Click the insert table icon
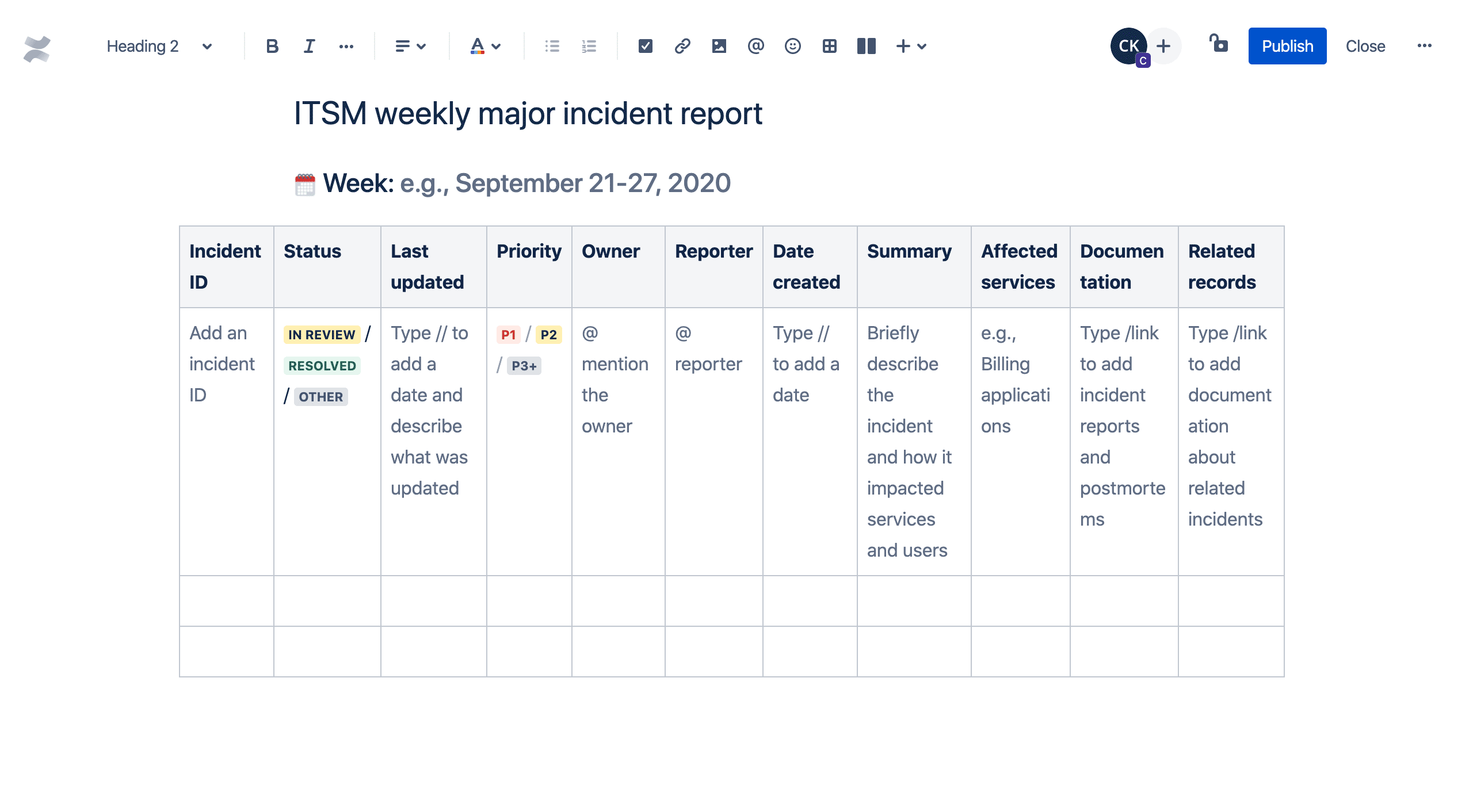Viewport: 1473px width, 812px height. [x=829, y=45]
